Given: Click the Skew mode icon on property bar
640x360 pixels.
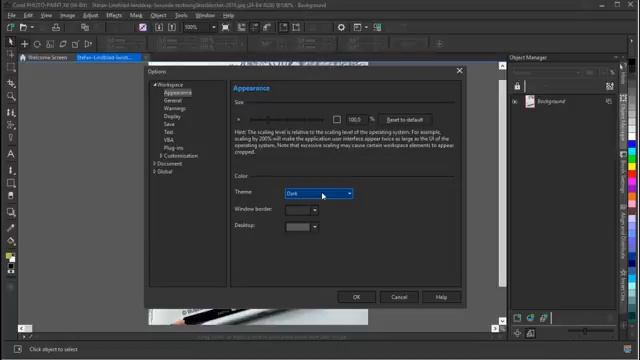Looking at the screenshot, I should click(x=63, y=44).
